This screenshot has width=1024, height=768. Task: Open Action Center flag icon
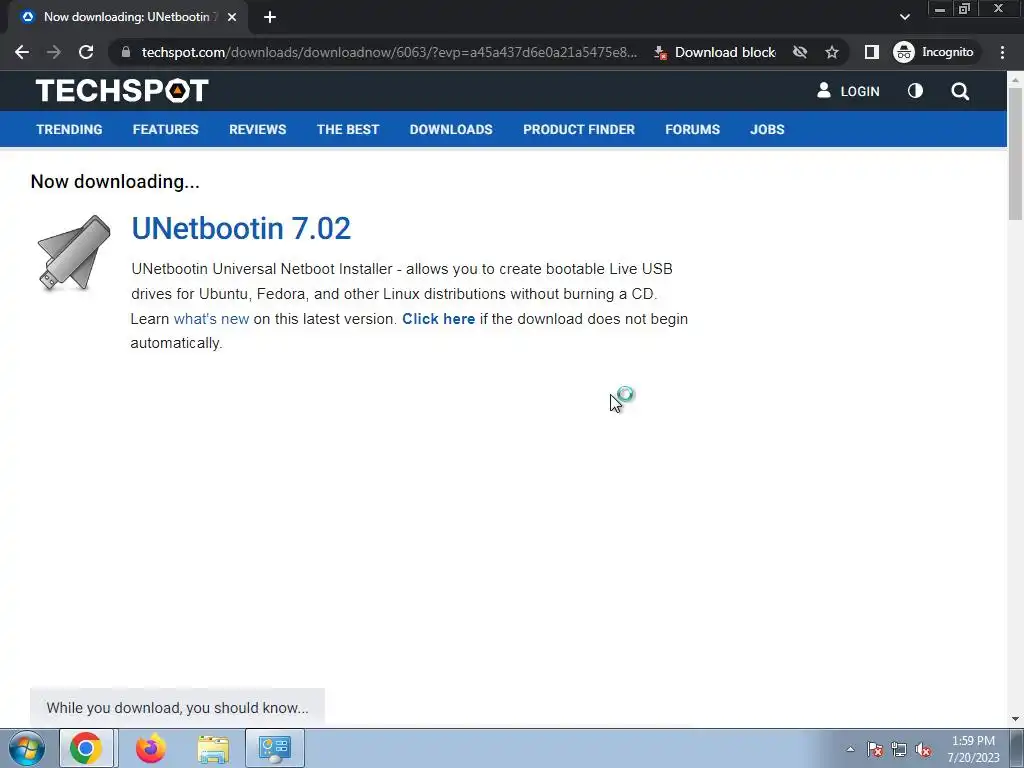click(874, 749)
